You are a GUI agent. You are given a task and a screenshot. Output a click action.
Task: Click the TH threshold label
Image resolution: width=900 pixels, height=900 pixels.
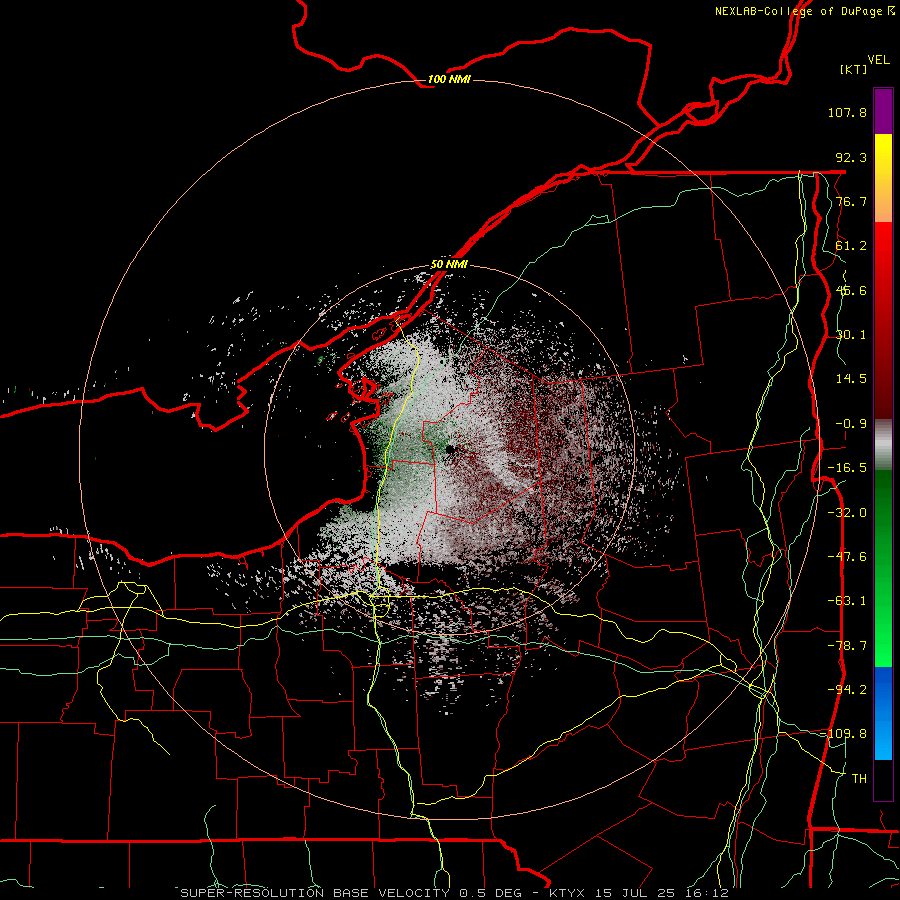[859, 779]
